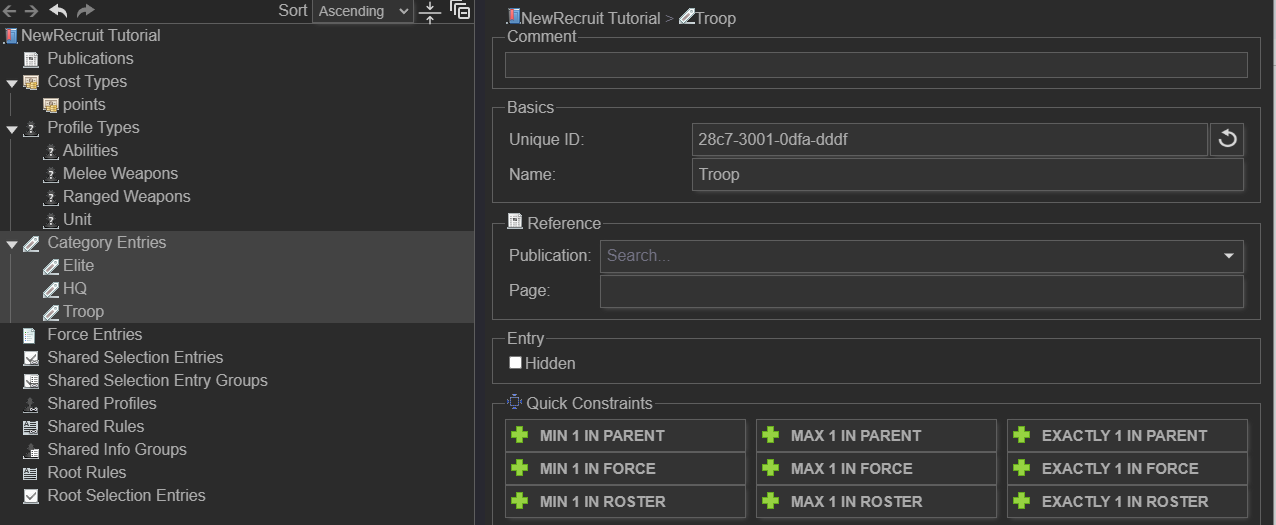Click the Category Entries pencil icon
Viewport: 1276px width, 525px height.
coord(31,243)
